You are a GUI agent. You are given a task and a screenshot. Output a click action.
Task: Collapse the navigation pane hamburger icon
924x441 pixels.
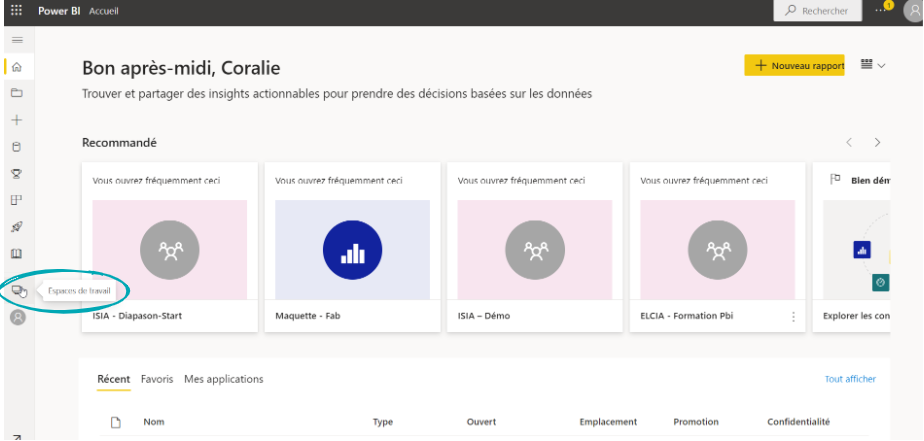(x=16, y=39)
